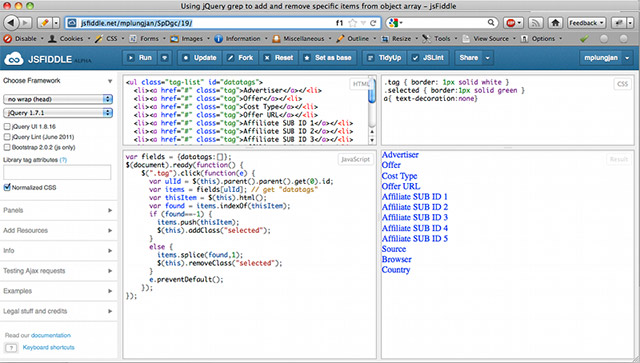Enable jQuery Lint (June 2011) checkbox
The width and height of the screenshot is (640, 363).
pyautogui.click(x=7, y=137)
